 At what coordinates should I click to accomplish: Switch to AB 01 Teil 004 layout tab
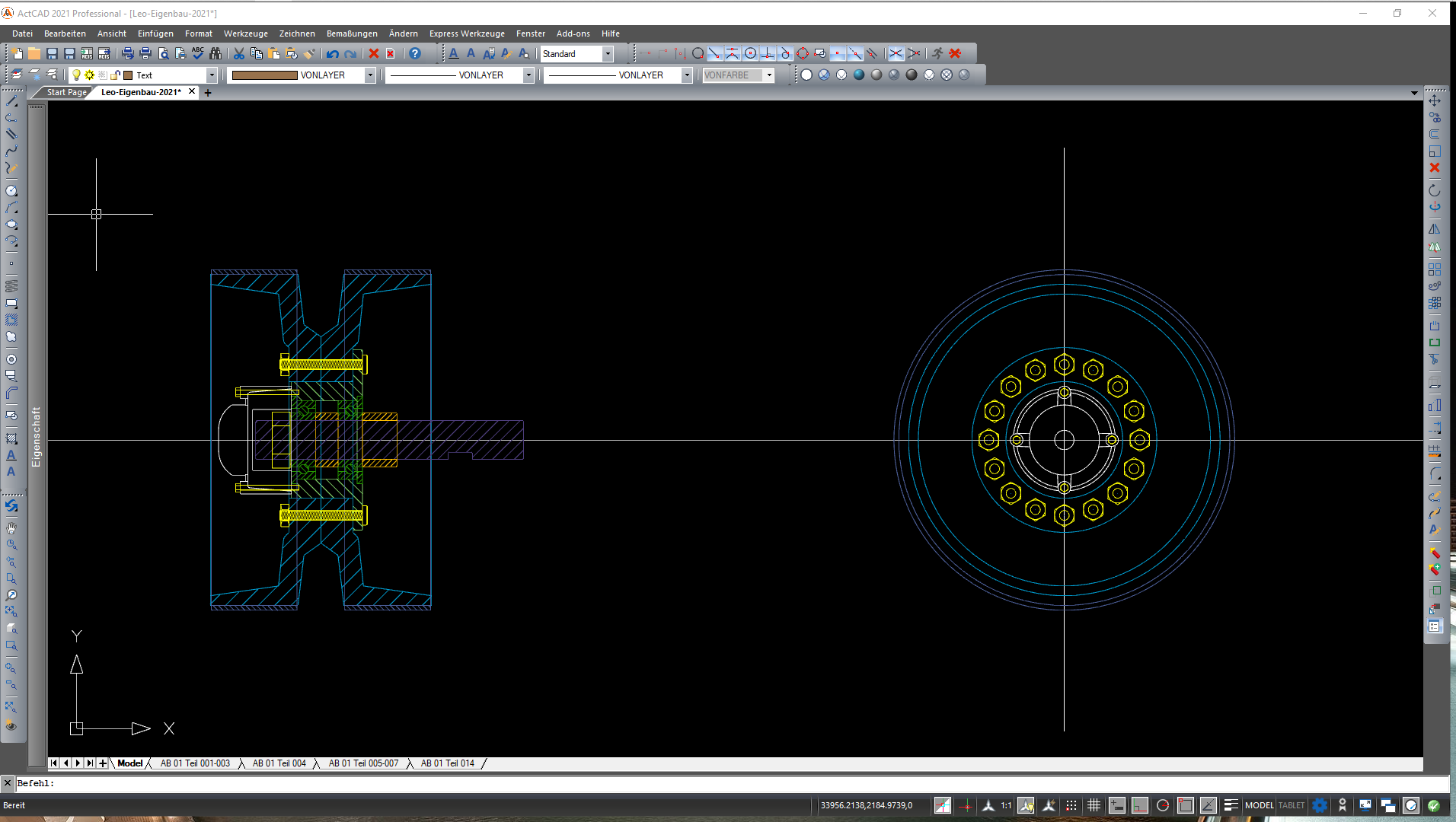[x=279, y=763]
